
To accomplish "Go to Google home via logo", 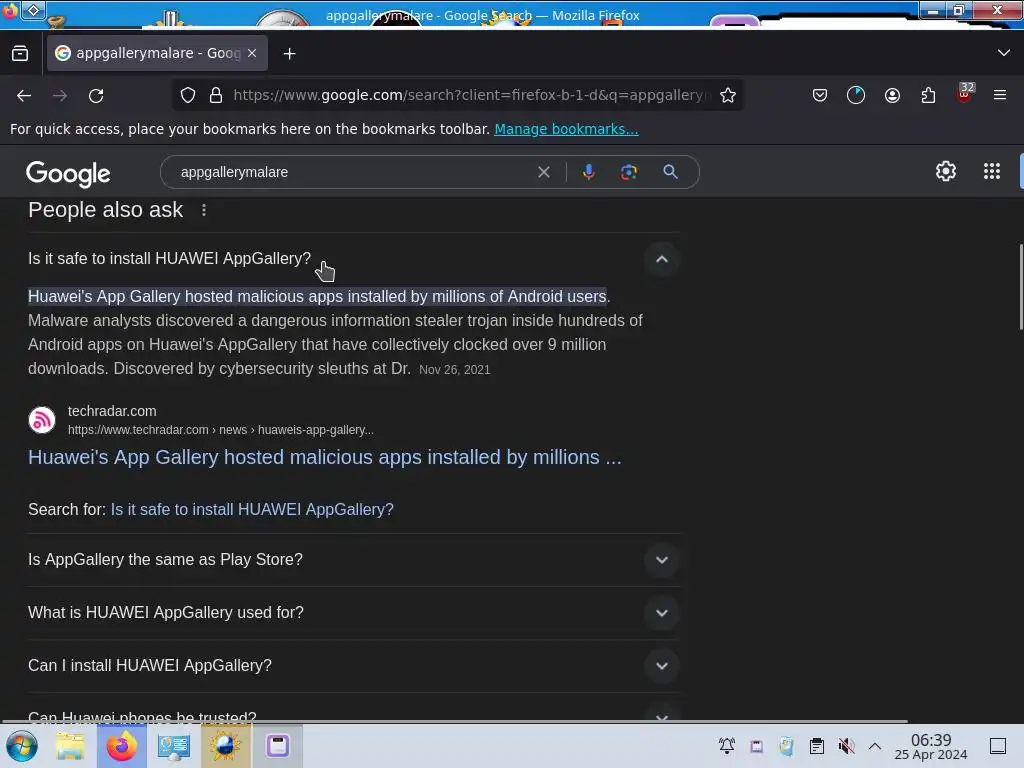I will pyautogui.click(x=68, y=173).
